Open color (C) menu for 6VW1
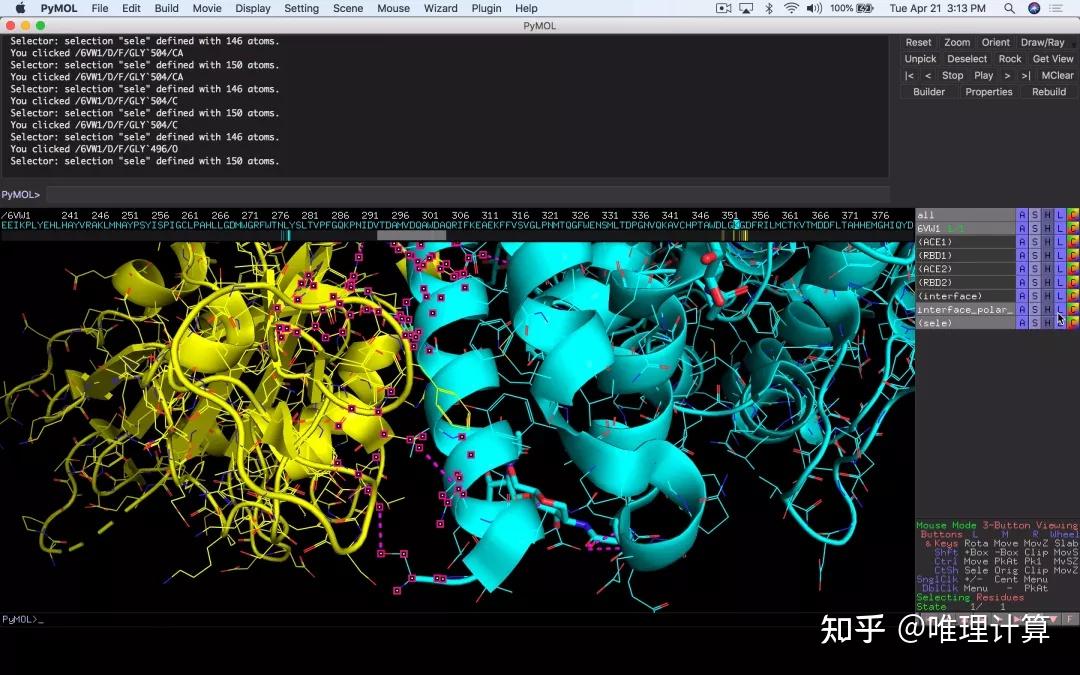Image resolution: width=1080 pixels, height=675 pixels. coord(1073,229)
